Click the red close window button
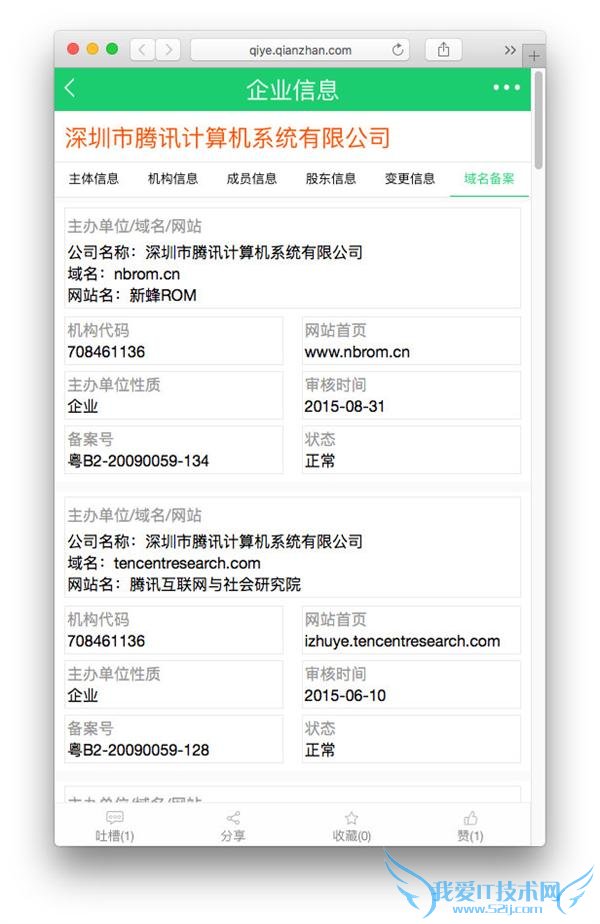 (73, 49)
